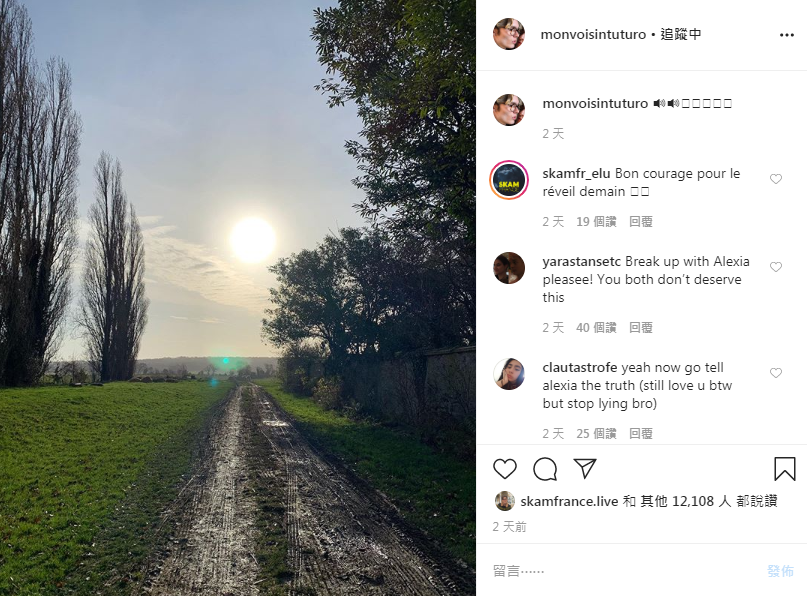This screenshot has width=807, height=596.
Task: Save the post with the bookmark icon
Action: click(784, 469)
